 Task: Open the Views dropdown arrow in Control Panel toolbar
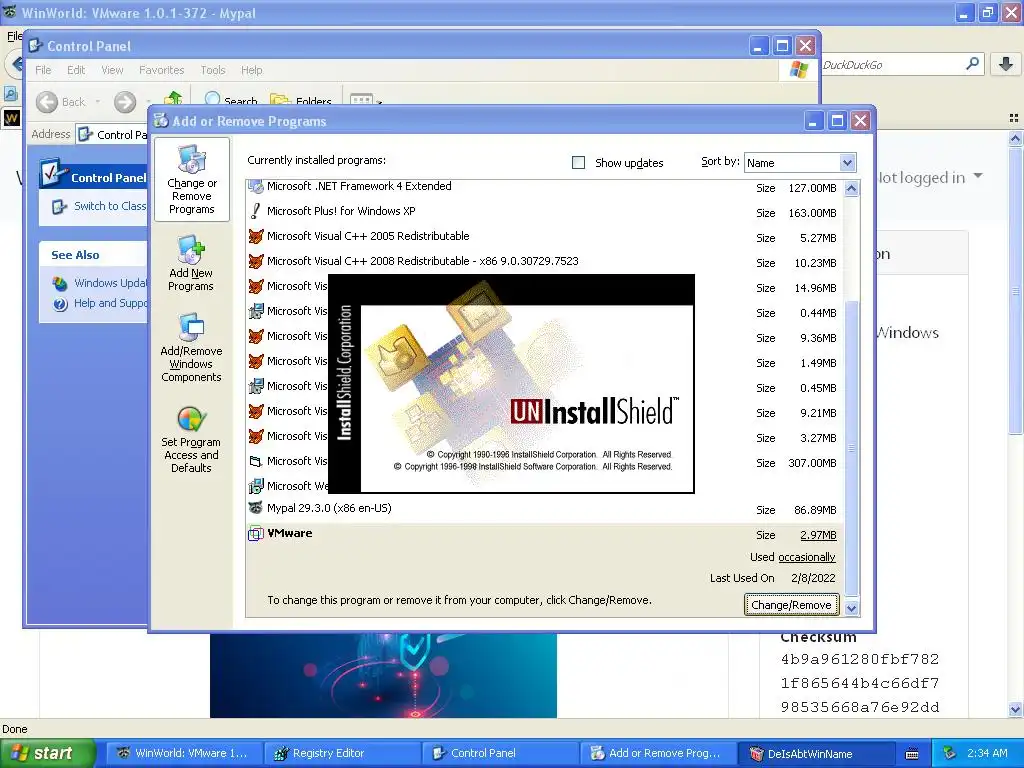[x=379, y=101]
